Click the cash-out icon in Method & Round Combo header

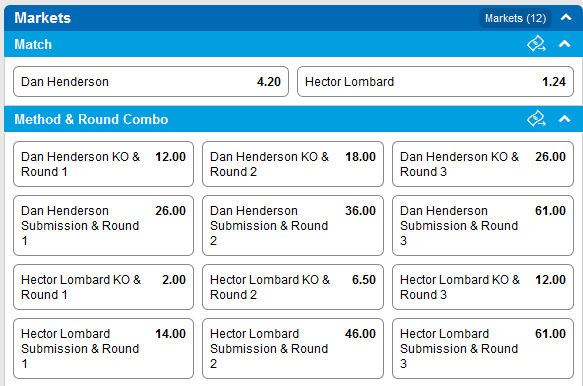point(536,119)
